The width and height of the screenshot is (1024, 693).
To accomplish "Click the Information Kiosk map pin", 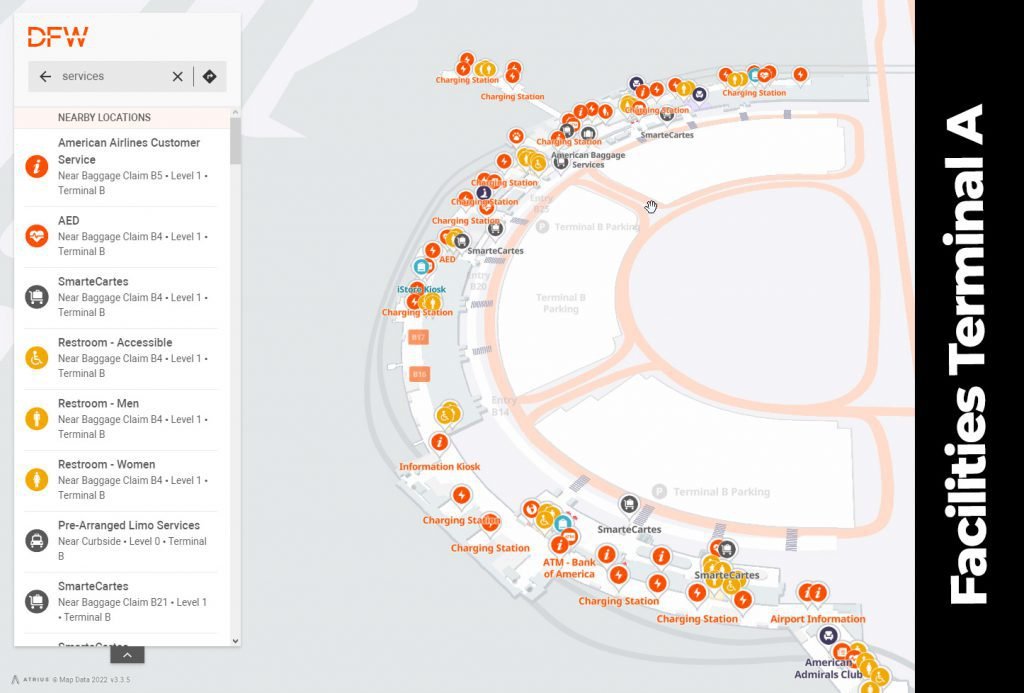I will point(438,443).
